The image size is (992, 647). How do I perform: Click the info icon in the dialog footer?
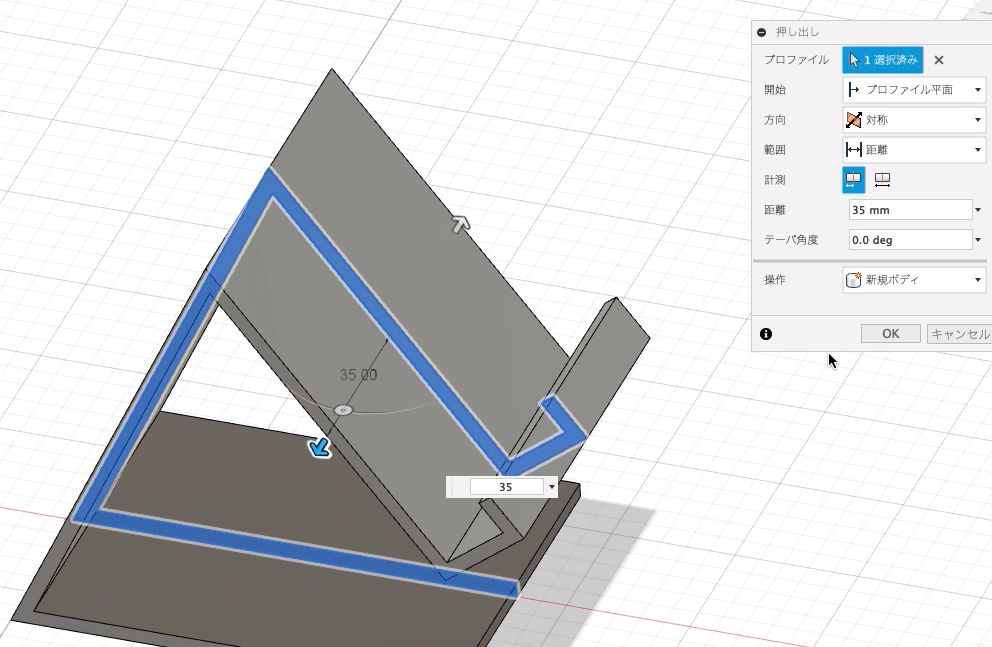[x=766, y=334]
